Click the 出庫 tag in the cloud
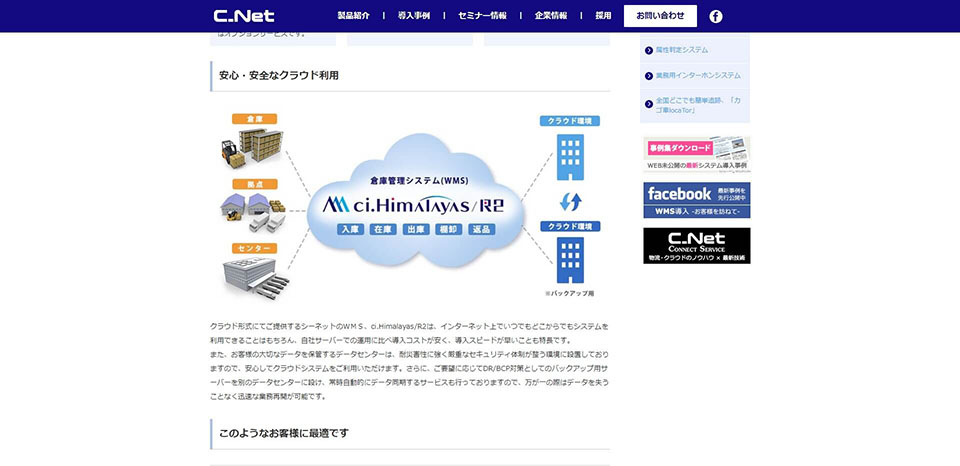The height and width of the screenshot is (466, 960). [416, 230]
